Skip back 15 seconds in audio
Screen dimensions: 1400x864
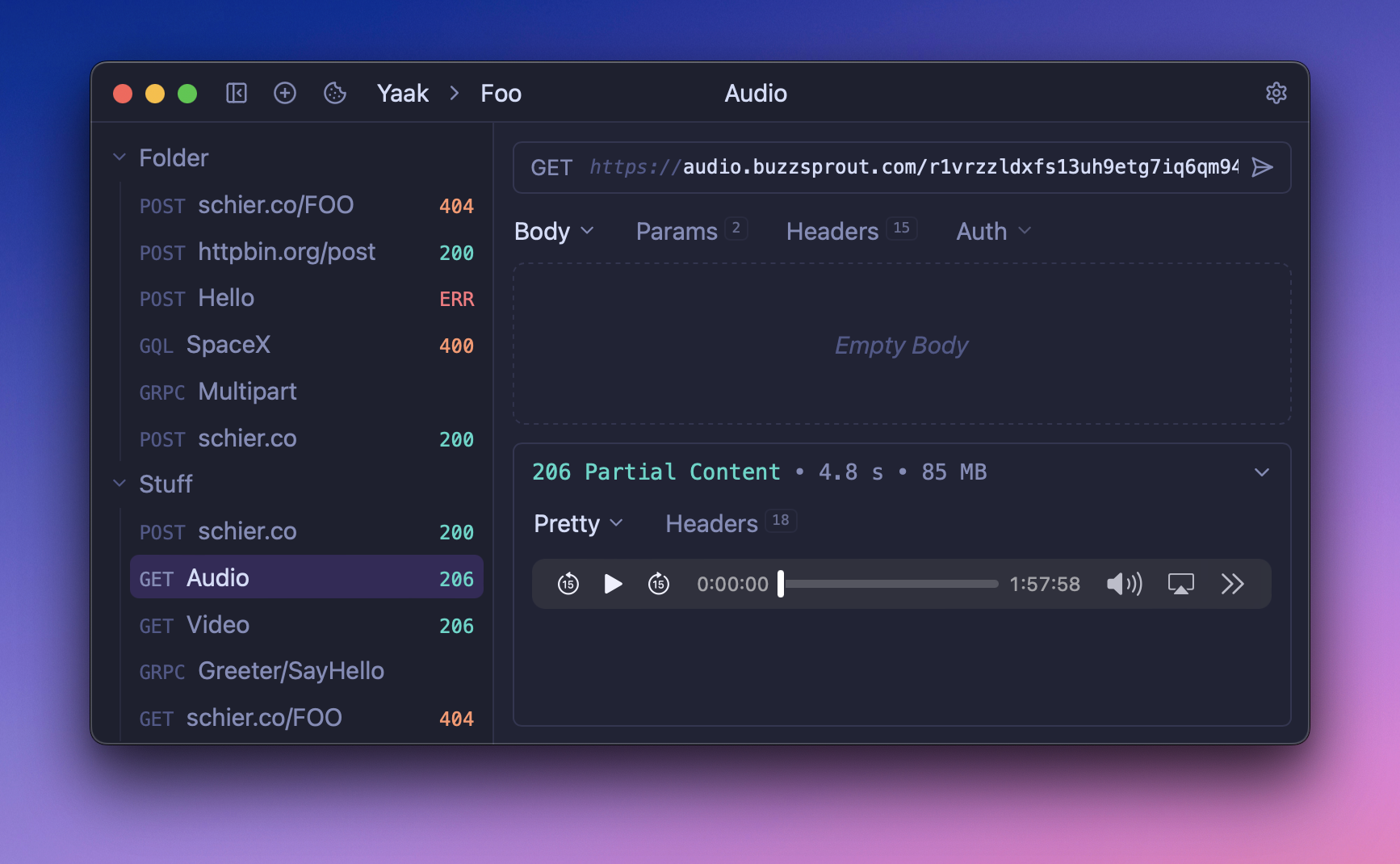568,584
